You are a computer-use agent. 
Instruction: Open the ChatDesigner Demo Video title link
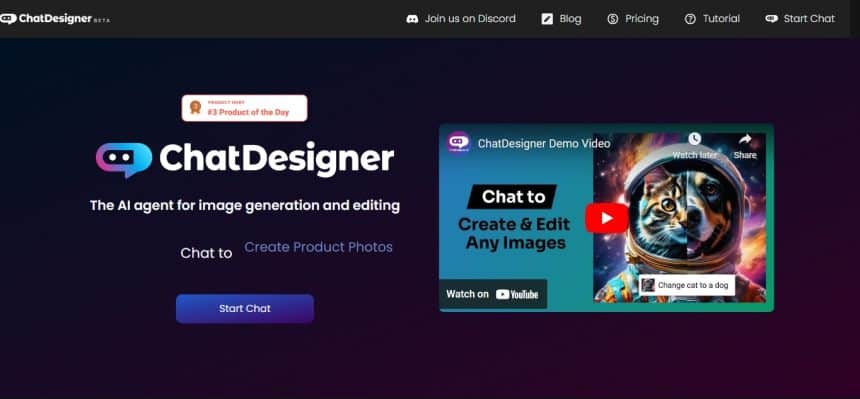click(544, 144)
